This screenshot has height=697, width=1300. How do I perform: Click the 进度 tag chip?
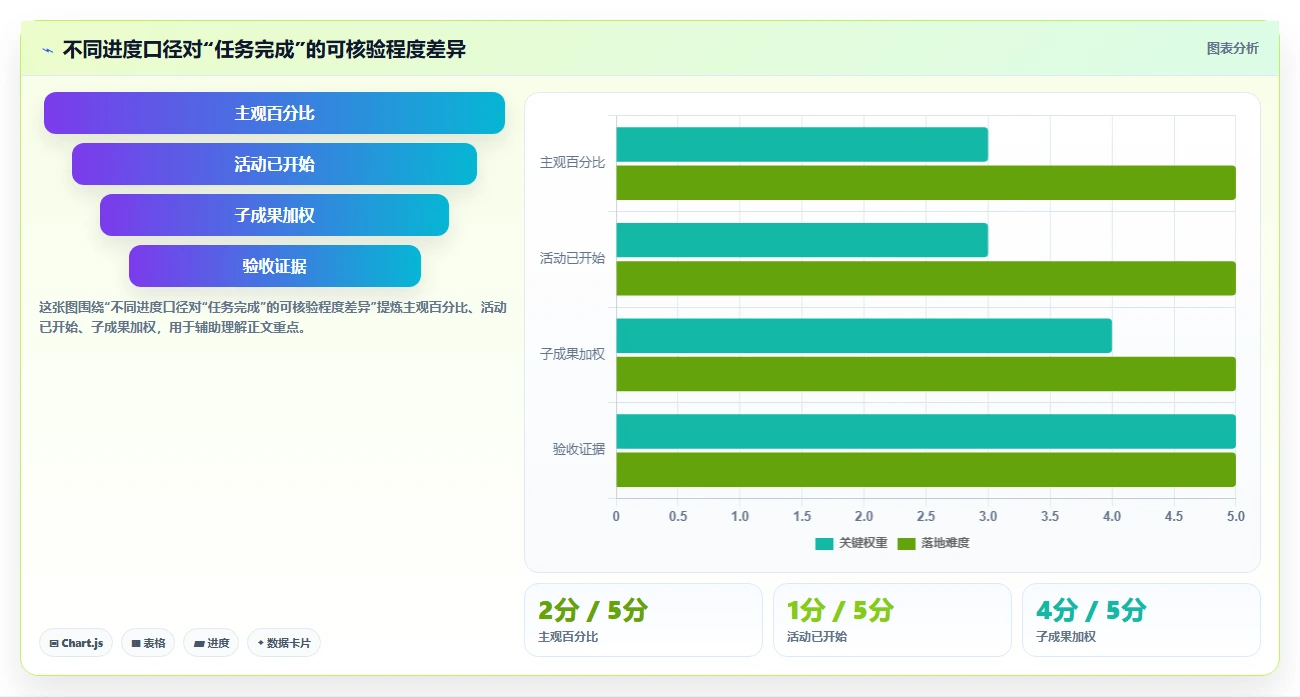[211, 643]
